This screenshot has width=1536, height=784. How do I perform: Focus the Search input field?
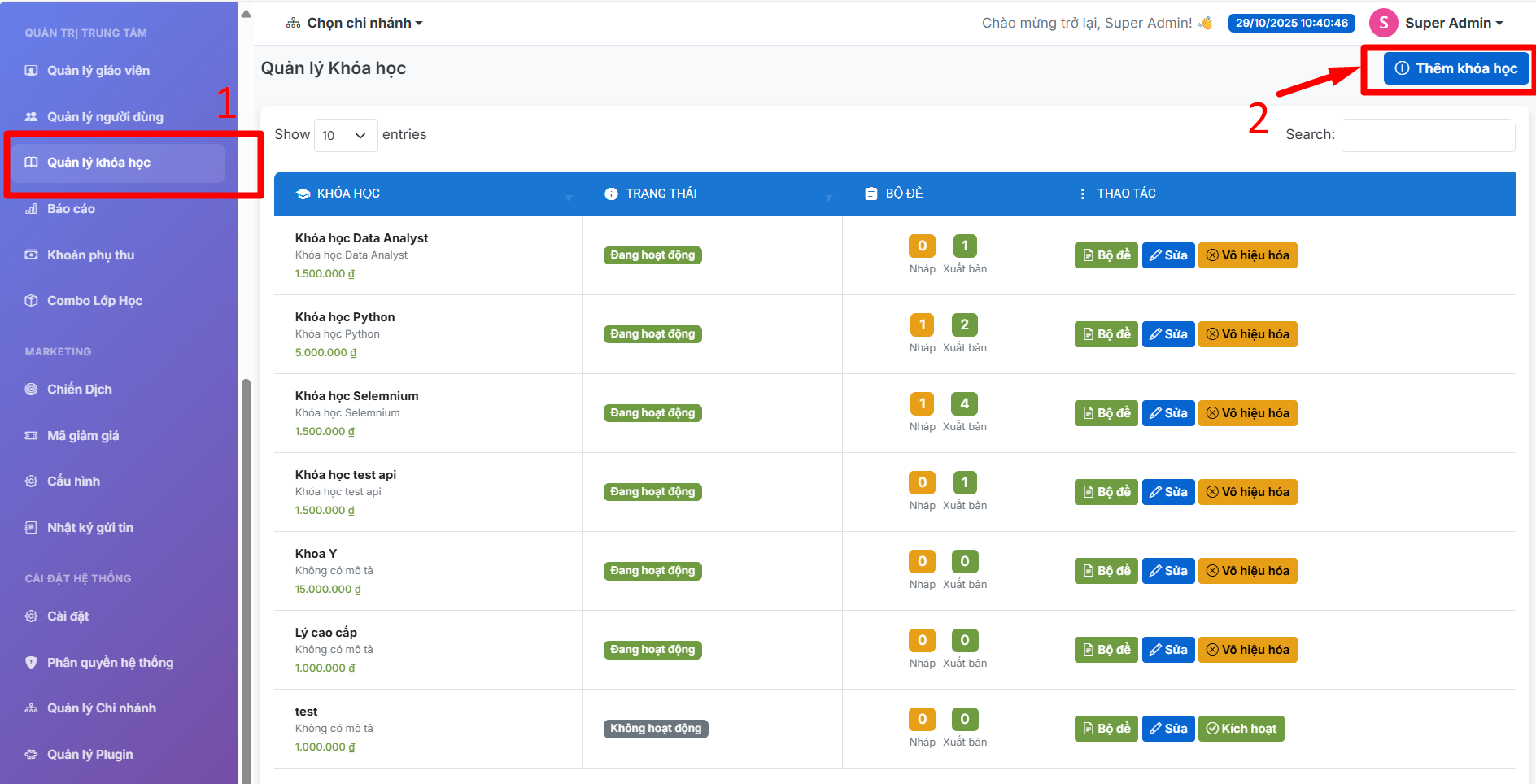coord(1427,135)
